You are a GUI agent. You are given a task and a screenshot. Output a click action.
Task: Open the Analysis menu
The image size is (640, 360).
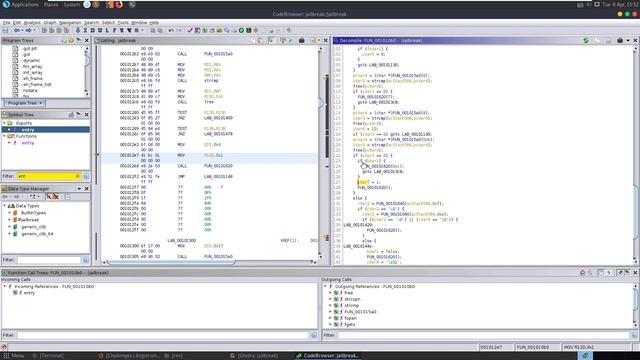click(32, 23)
